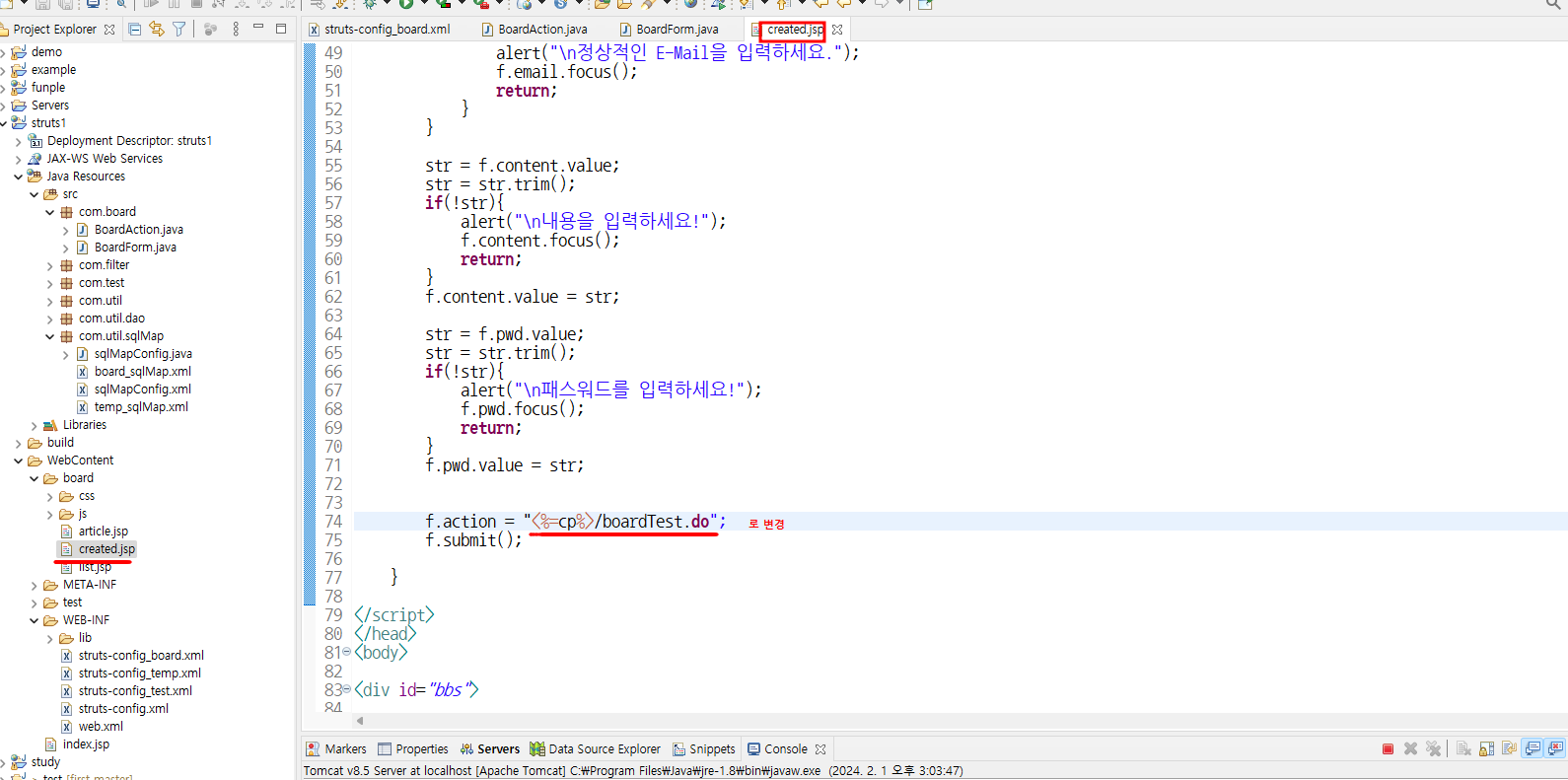Viewport: 1568px width, 780px height.
Task: Collapse the com.util.sqlMap package
Action: point(50,336)
